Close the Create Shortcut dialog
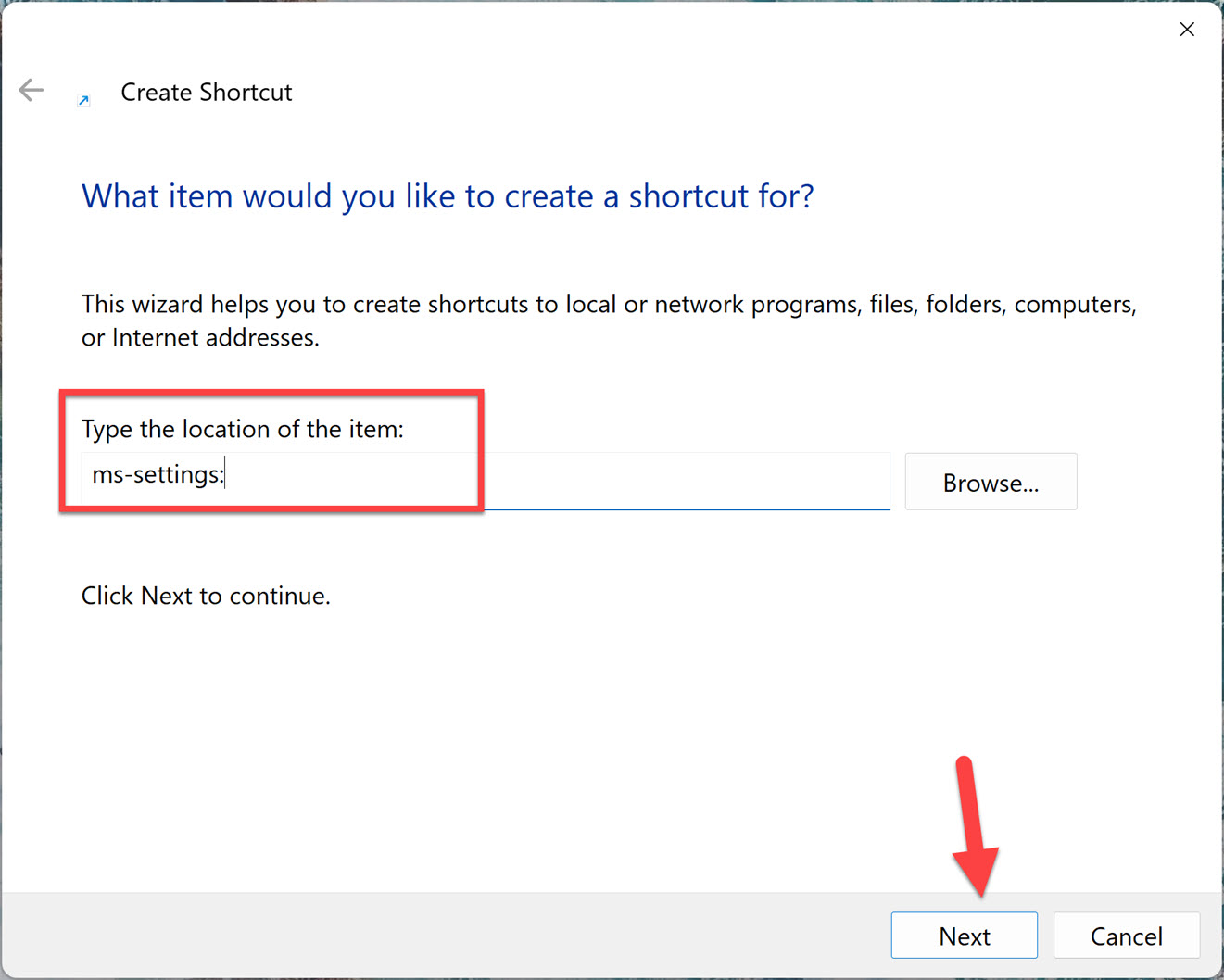1224x980 pixels. coord(1187,29)
